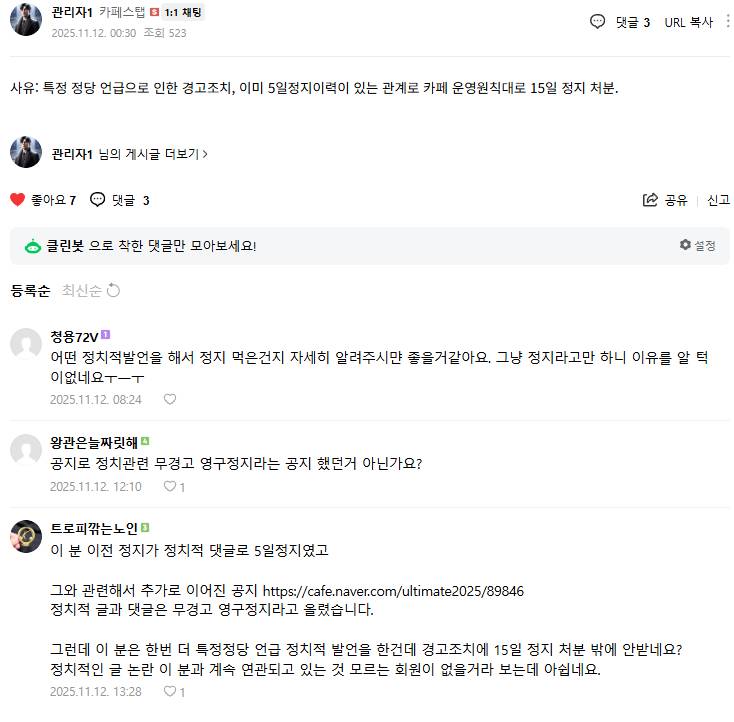Click the red heart 좋아요 icon
Image resolution: width=734 pixels, height=722 pixels.
click(17, 200)
